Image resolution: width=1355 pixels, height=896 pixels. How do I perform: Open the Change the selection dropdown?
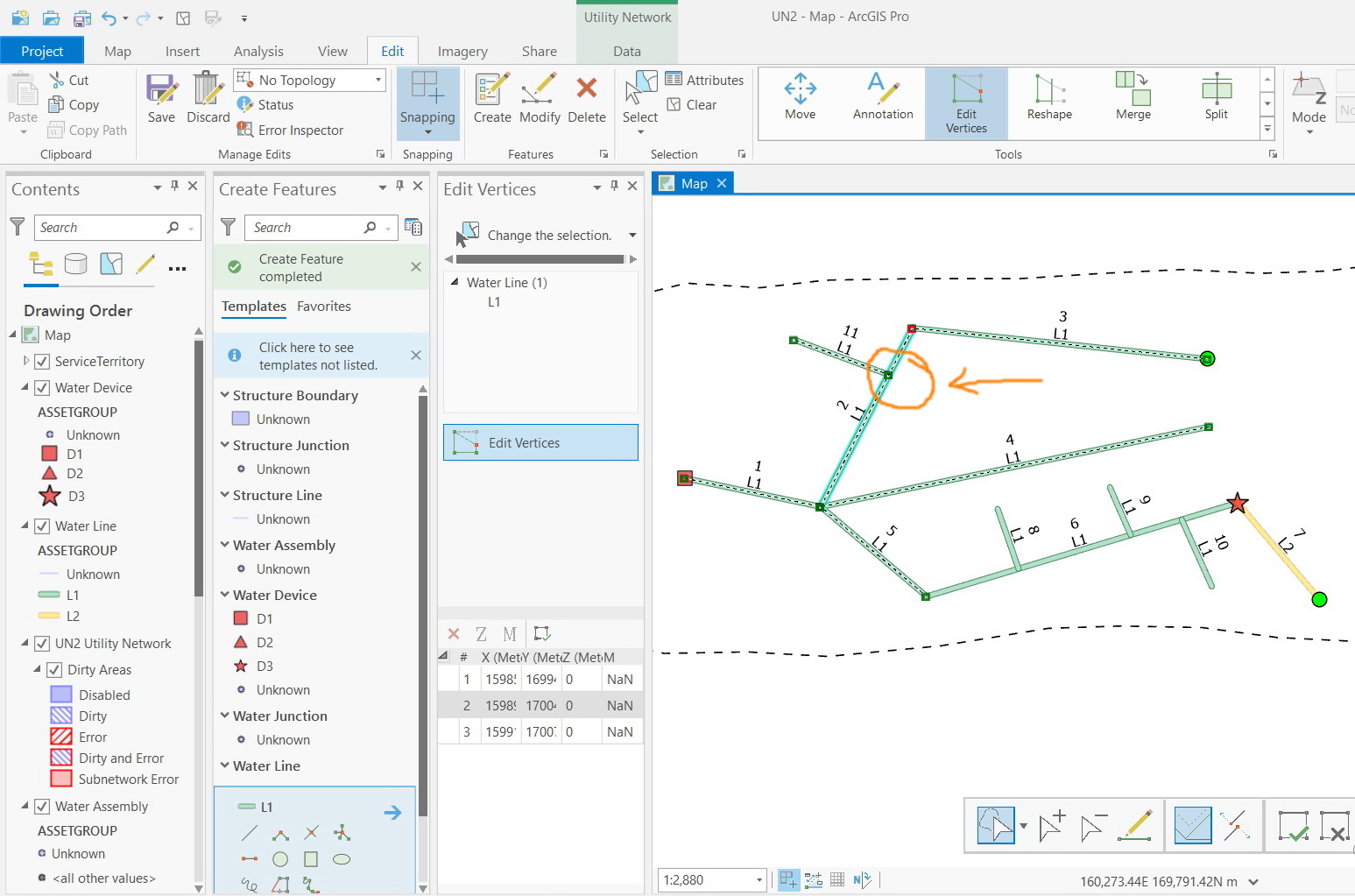(632, 235)
